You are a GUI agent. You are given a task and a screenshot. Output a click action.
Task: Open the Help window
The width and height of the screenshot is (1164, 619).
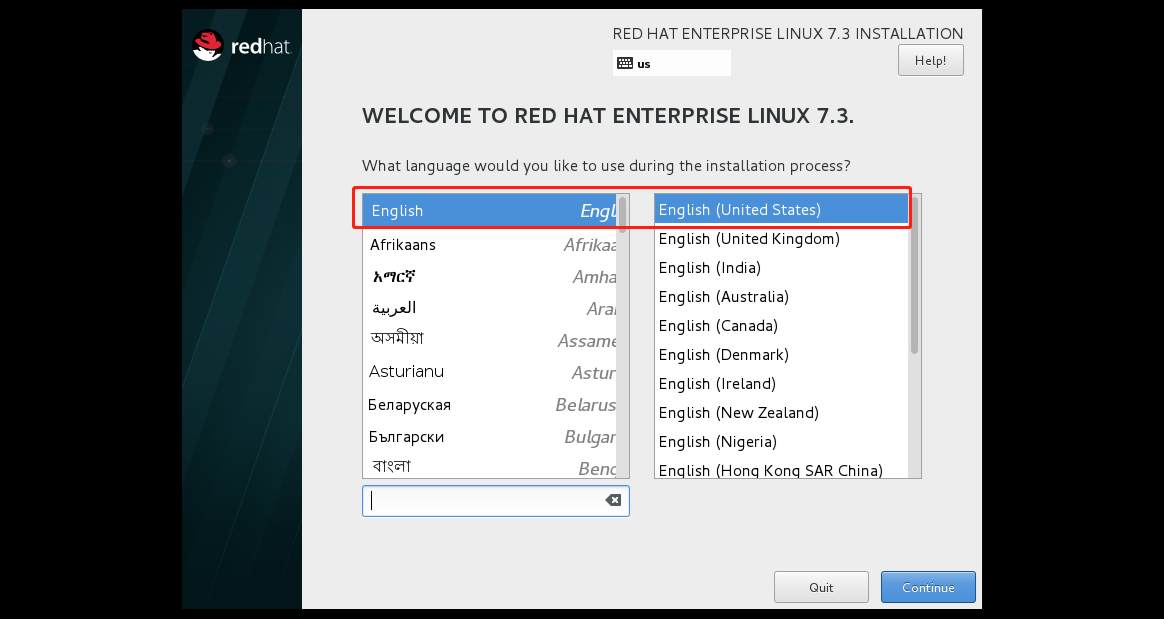[930, 60]
